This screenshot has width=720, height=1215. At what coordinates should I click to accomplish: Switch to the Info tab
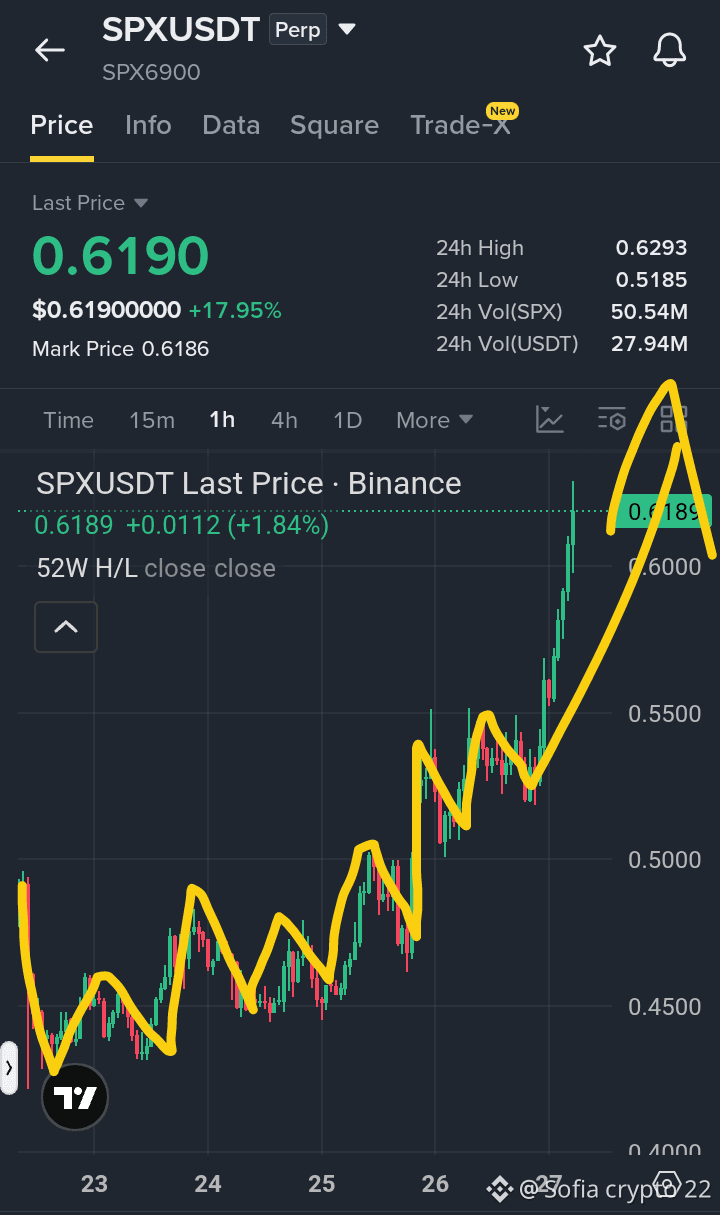coord(148,125)
